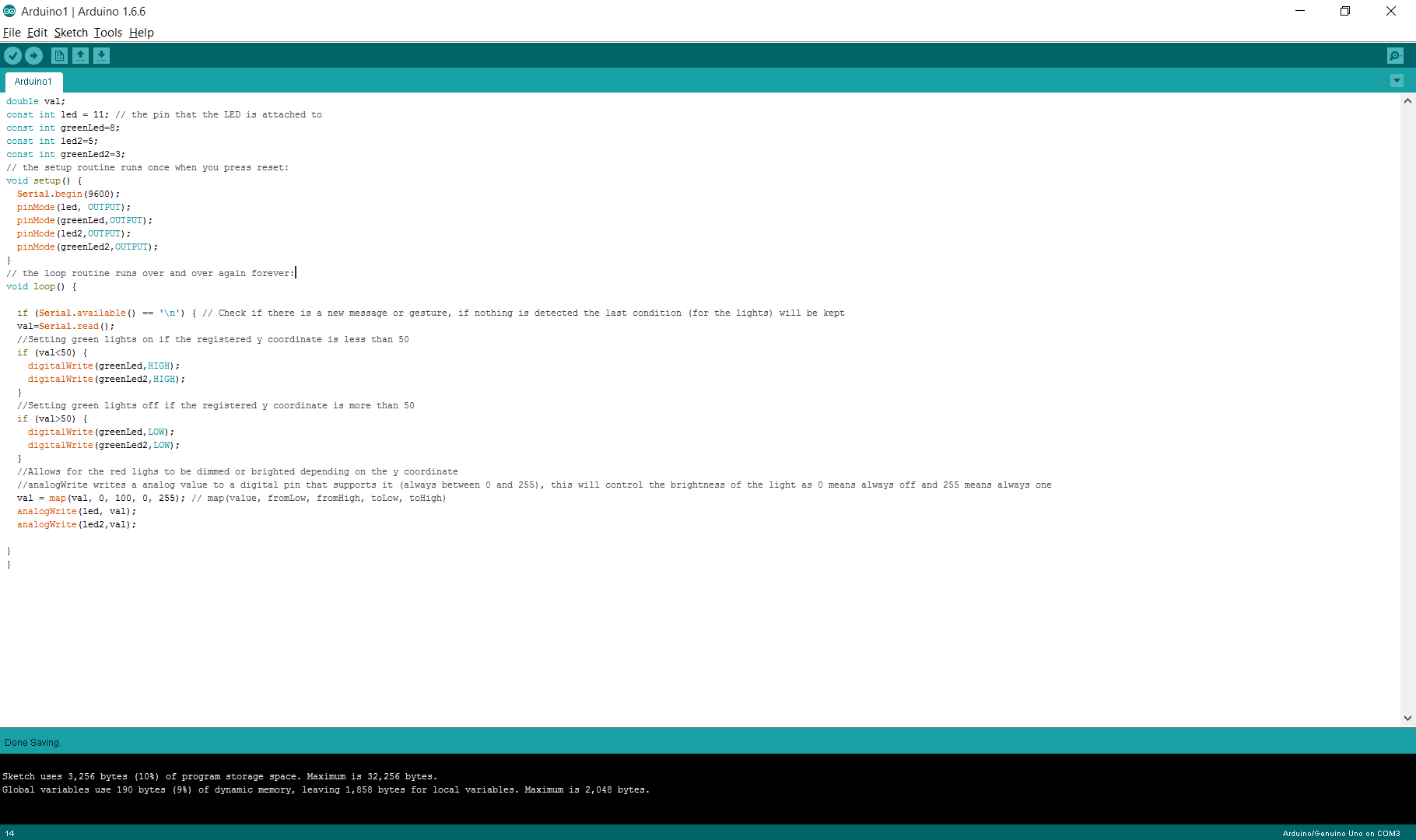Click the Upload arrow icon

point(33,55)
